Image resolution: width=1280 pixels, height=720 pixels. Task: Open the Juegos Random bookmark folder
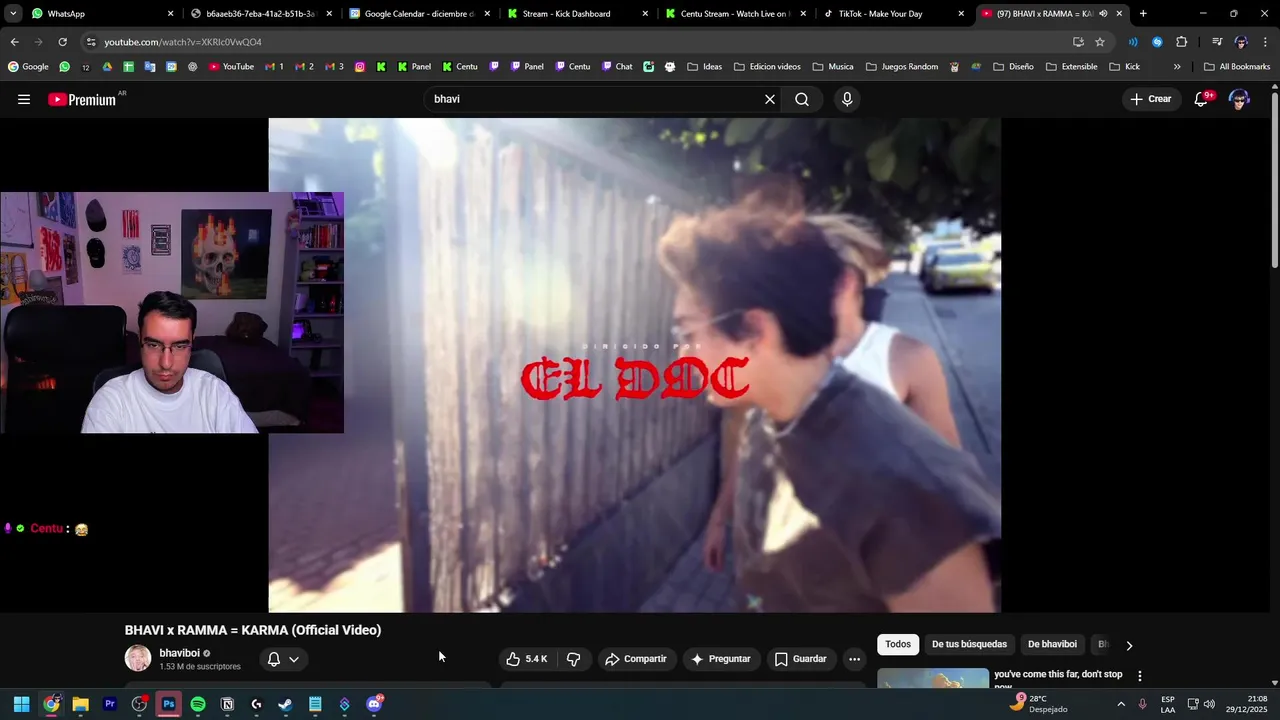coord(901,67)
